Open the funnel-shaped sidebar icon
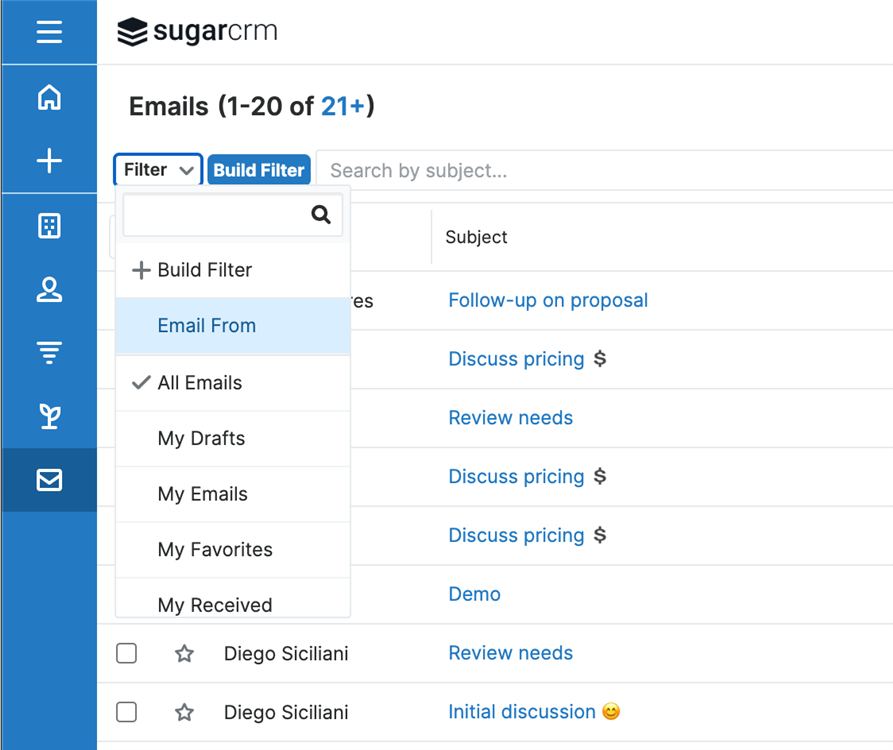This screenshot has height=750, width=893. [49, 352]
